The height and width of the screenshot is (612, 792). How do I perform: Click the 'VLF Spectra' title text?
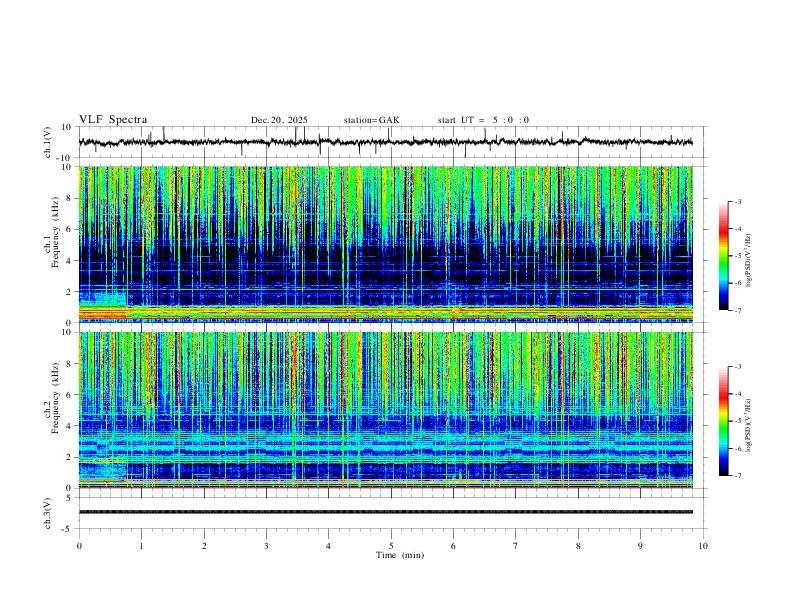(x=113, y=120)
